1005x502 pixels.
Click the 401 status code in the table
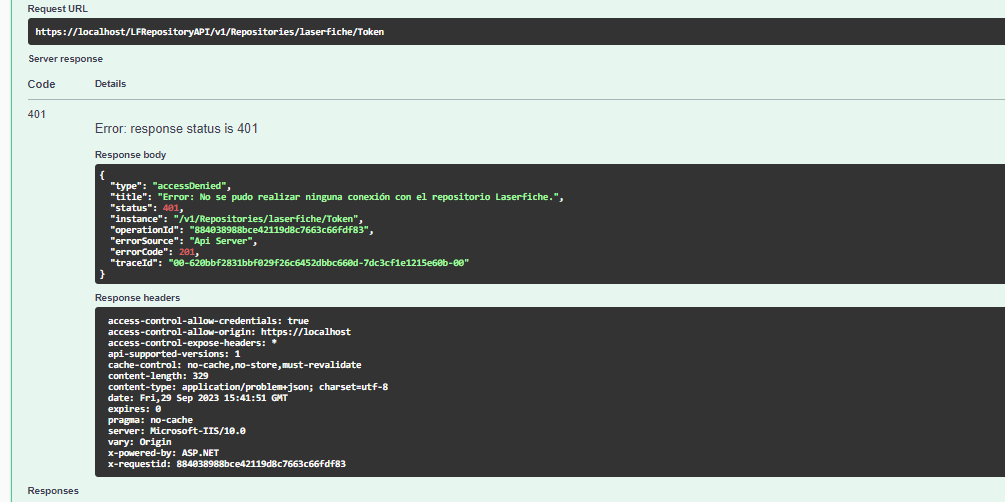pyautogui.click(x=37, y=114)
